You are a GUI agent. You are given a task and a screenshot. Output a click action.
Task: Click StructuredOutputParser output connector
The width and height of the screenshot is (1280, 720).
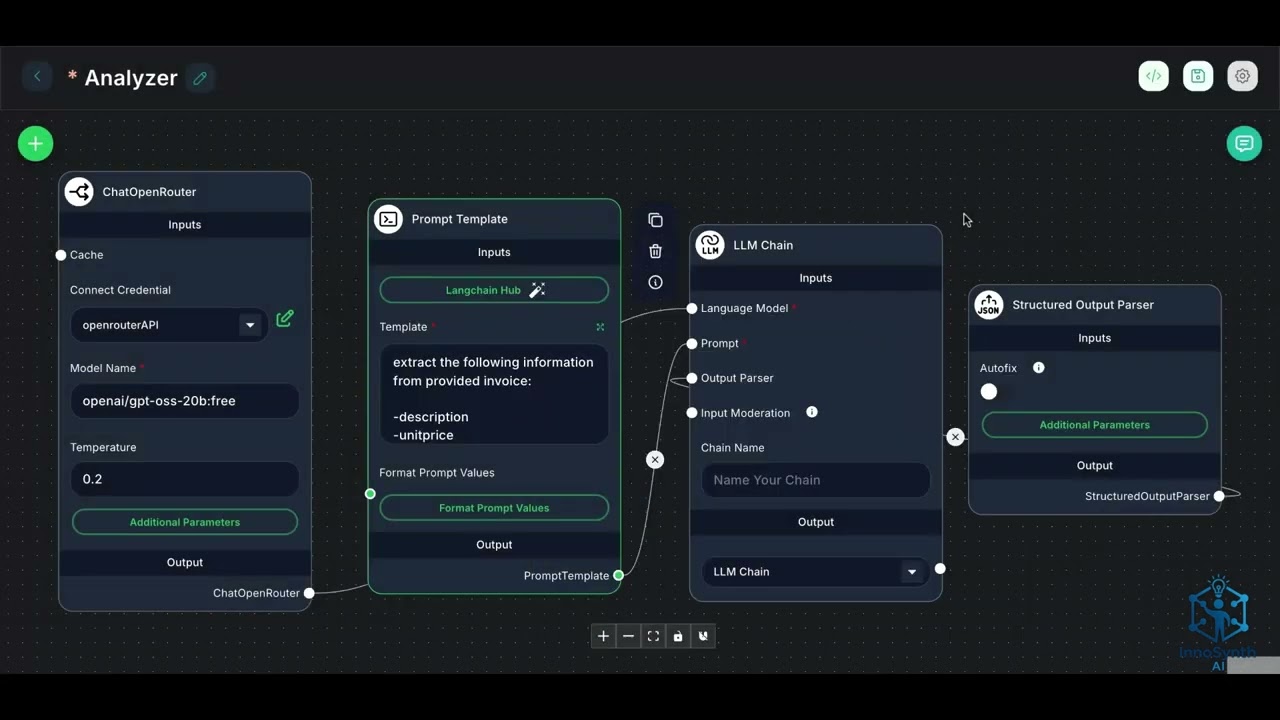point(1219,496)
